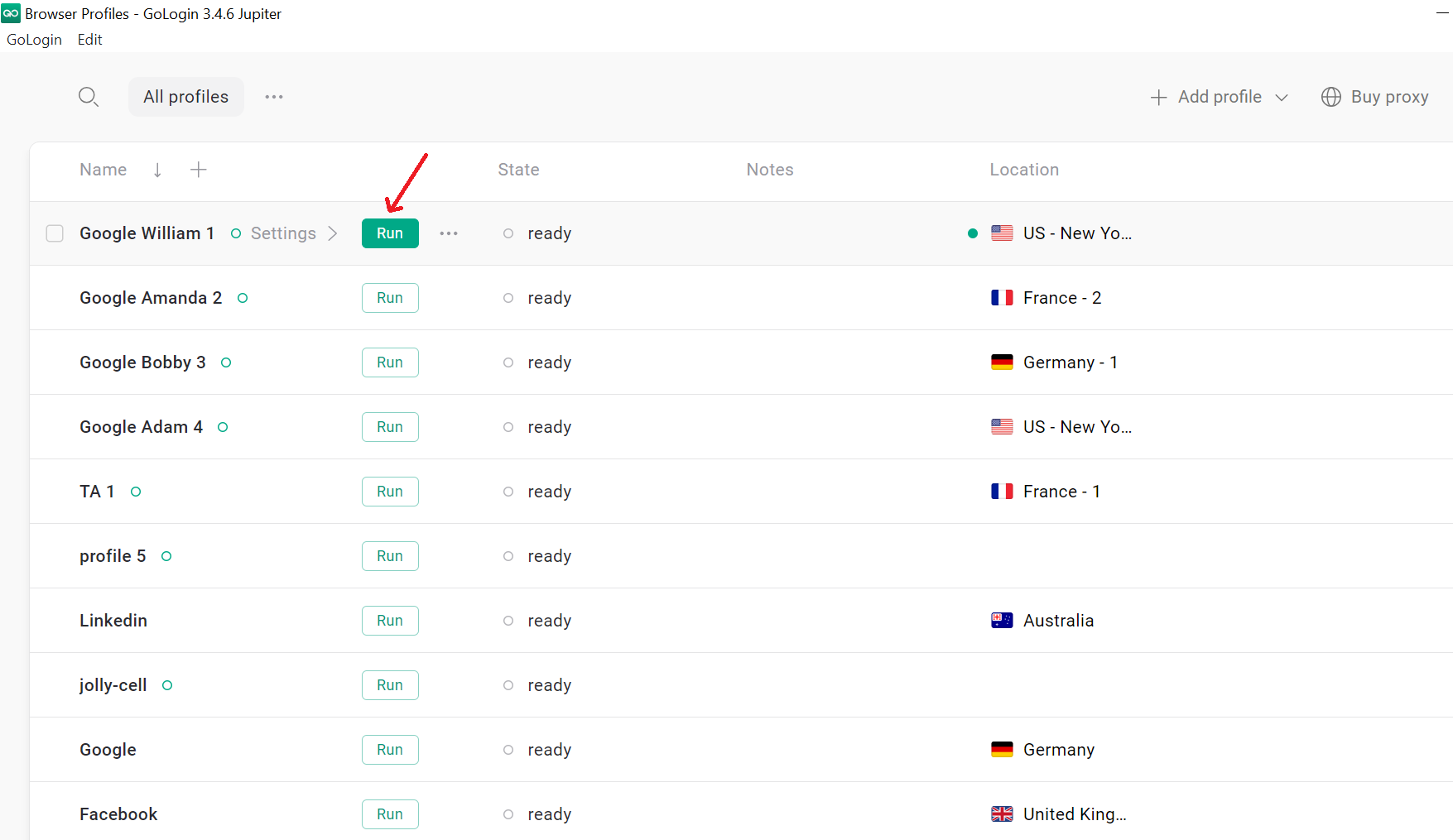
Task: Click the France - 2 location text
Action: pos(1062,298)
